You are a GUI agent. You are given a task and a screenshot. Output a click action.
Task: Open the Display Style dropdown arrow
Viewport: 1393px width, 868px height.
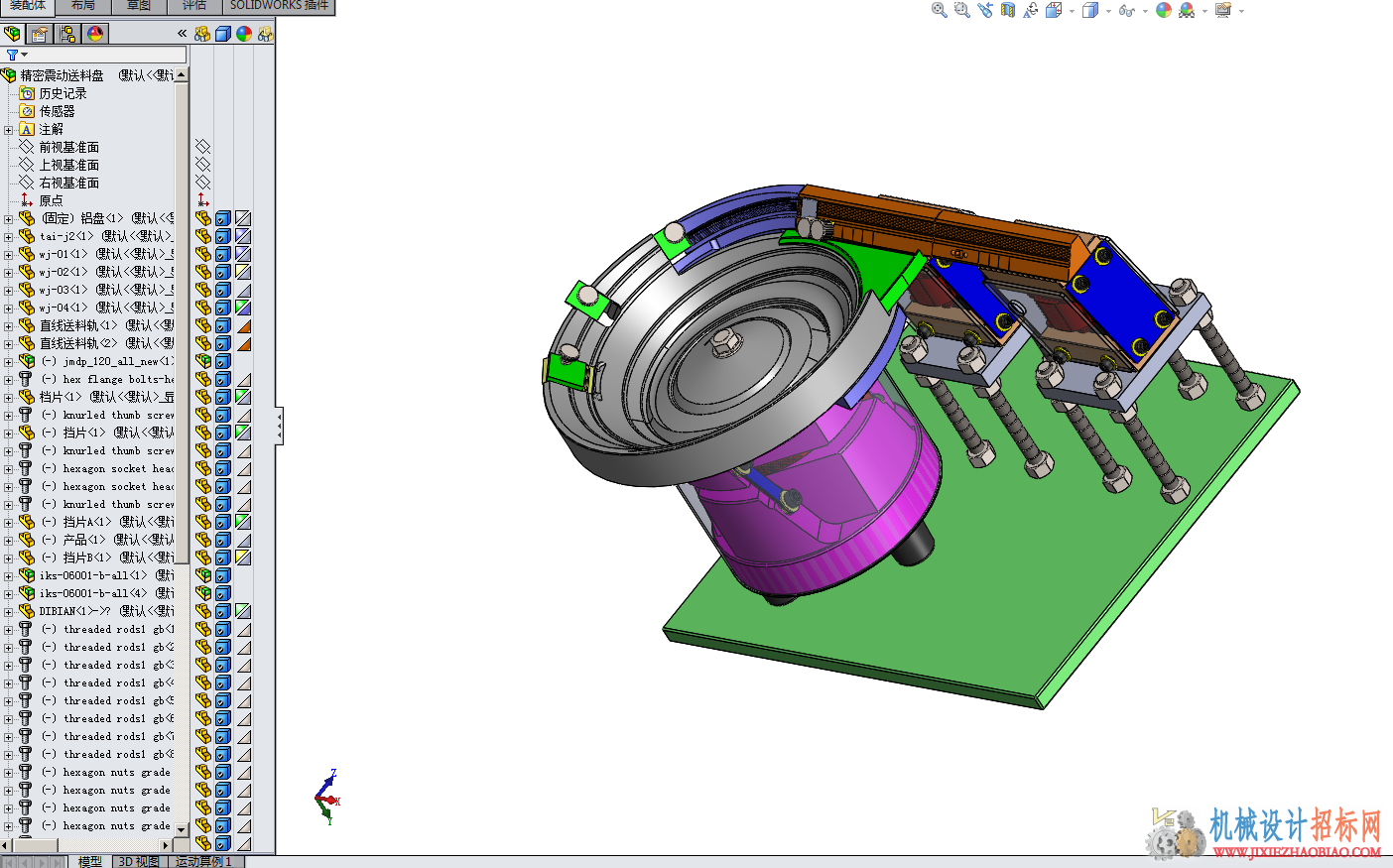tap(1107, 11)
